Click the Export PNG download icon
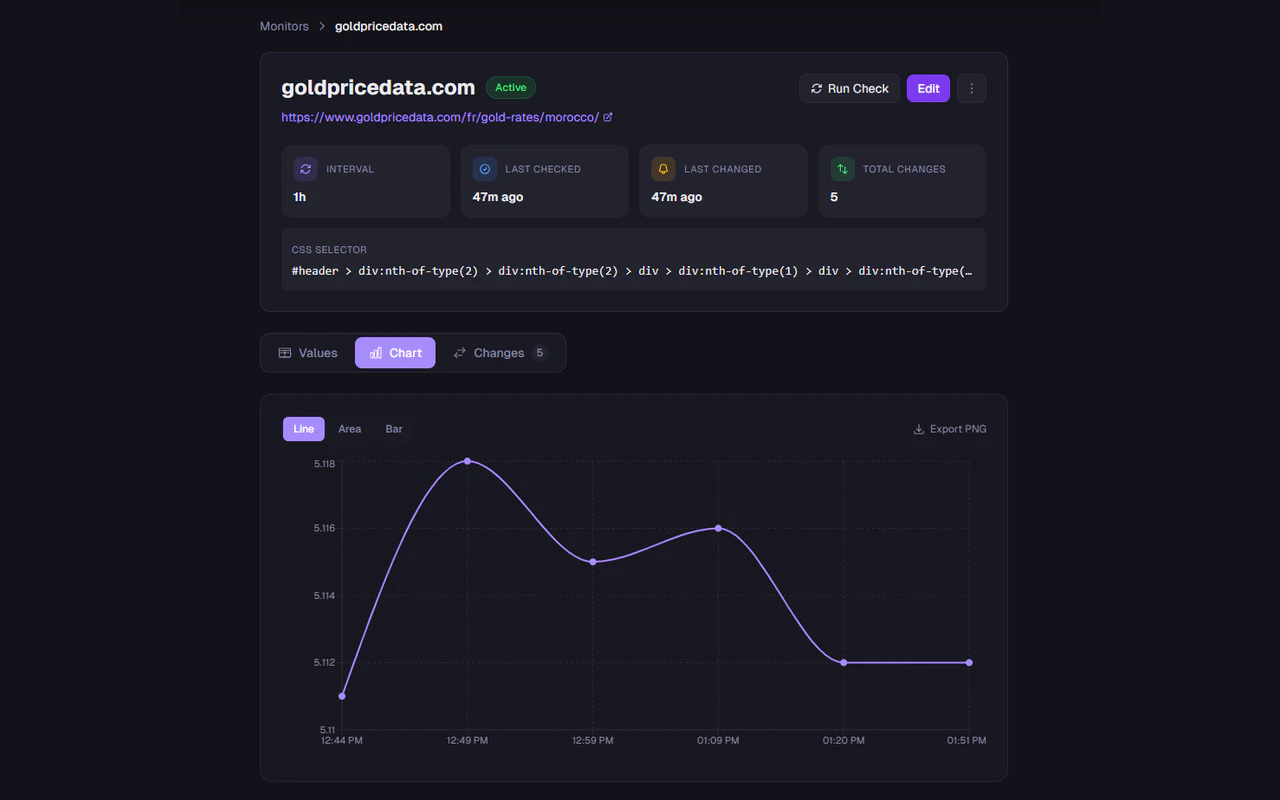The height and width of the screenshot is (800, 1280). [x=919, y=429]
